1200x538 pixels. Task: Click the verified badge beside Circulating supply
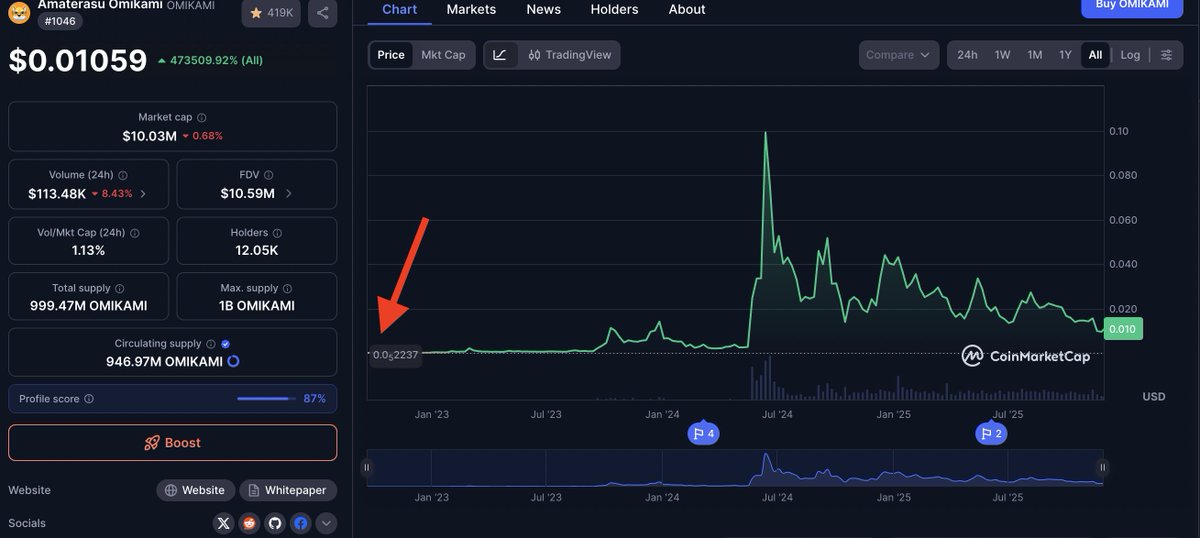point(225,344)
